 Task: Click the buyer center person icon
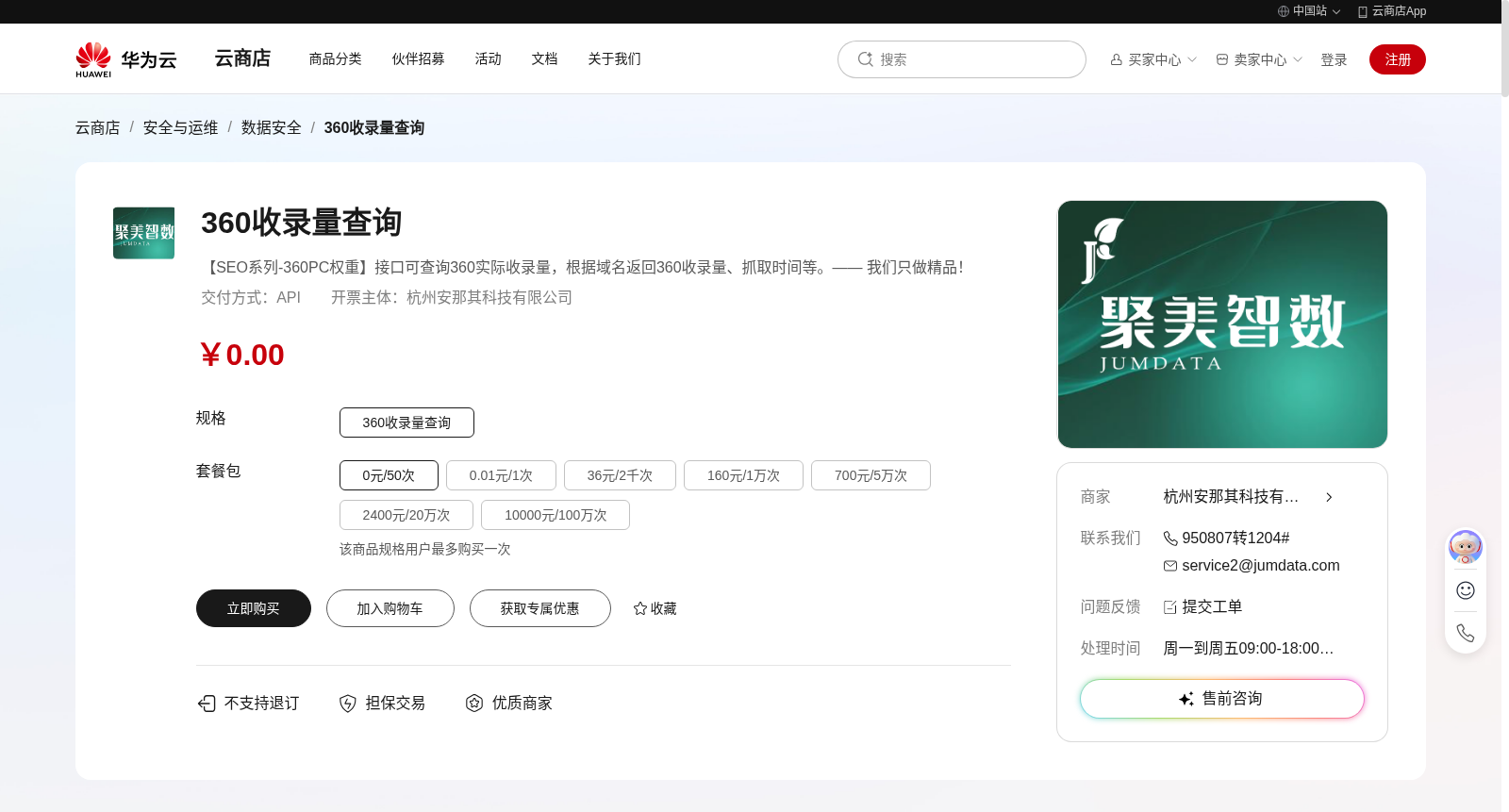(1117, 59)
